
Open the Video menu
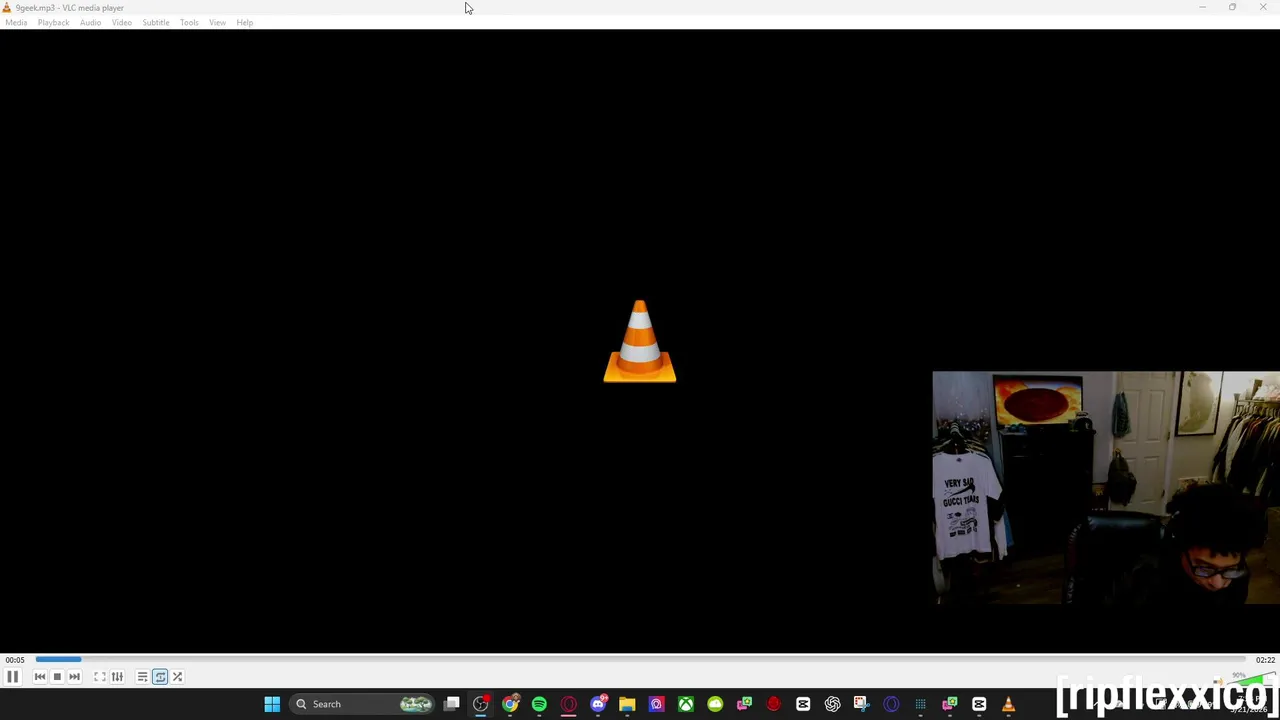(x=121, y=22)
